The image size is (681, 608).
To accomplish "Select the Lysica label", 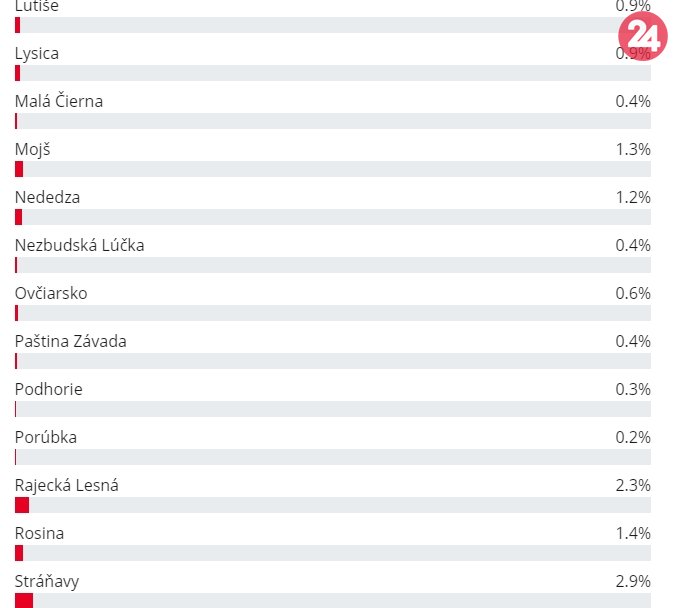I will [x=37, y=53].
